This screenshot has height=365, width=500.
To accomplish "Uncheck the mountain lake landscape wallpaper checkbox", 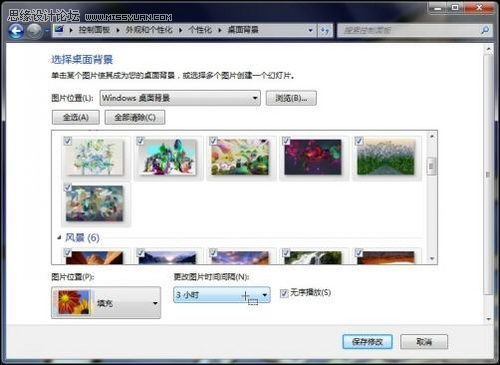I will coord(140,253).
